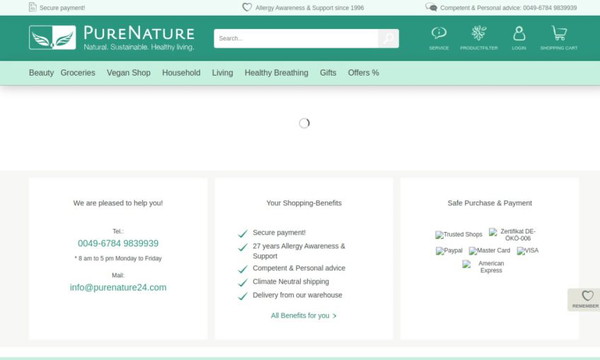Open the Groceries menu
This screenshot has height=360, width=600.
coord(78,73)
